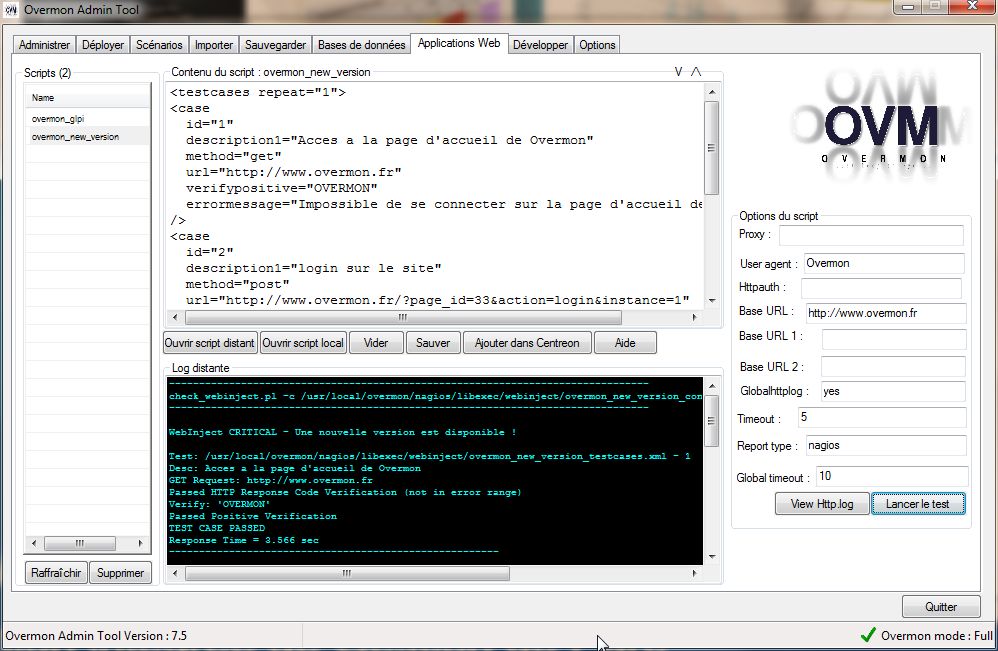
Task: Run the test with Lancer le test
Action: (918, 504)
